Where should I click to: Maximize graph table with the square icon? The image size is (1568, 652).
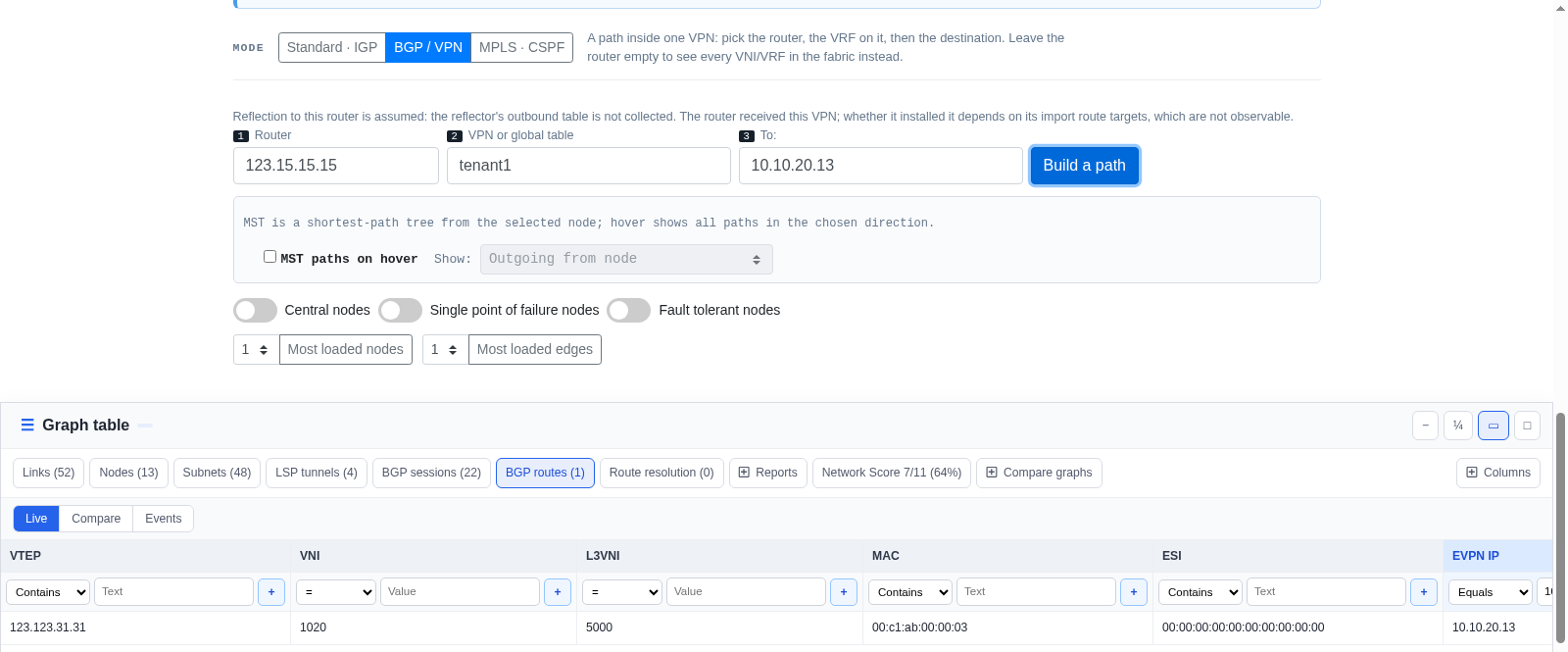tap(1527, 426)
